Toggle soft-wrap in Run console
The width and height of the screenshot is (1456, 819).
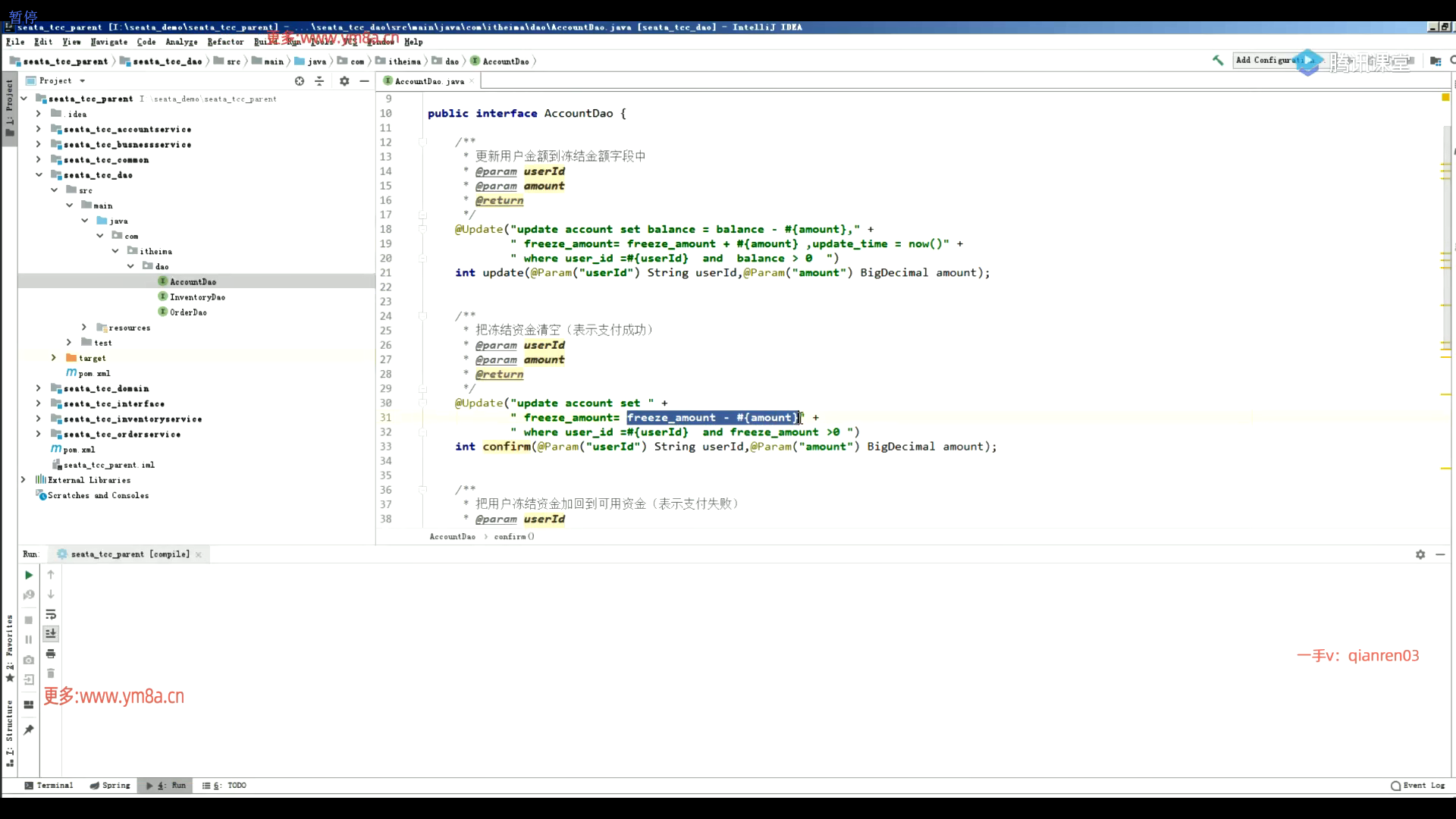click(x=51, y=614)
